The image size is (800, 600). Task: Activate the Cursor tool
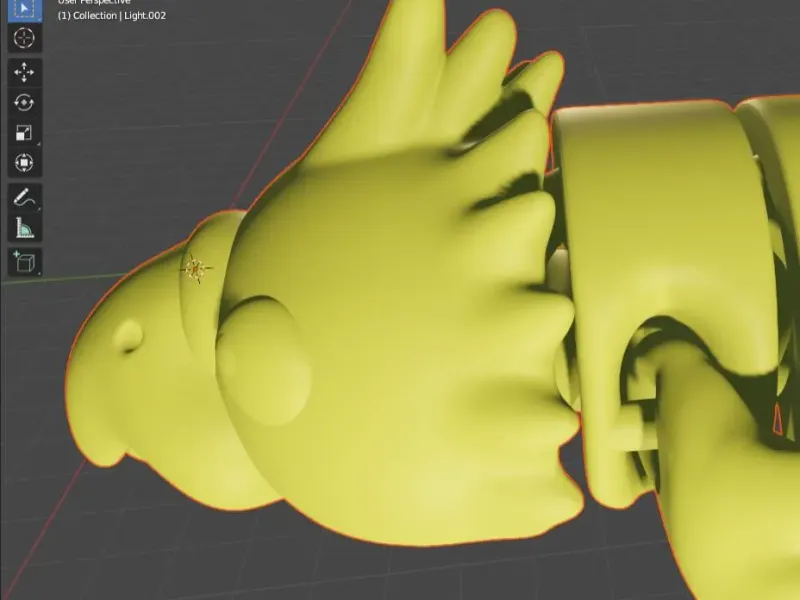point(24,38)
